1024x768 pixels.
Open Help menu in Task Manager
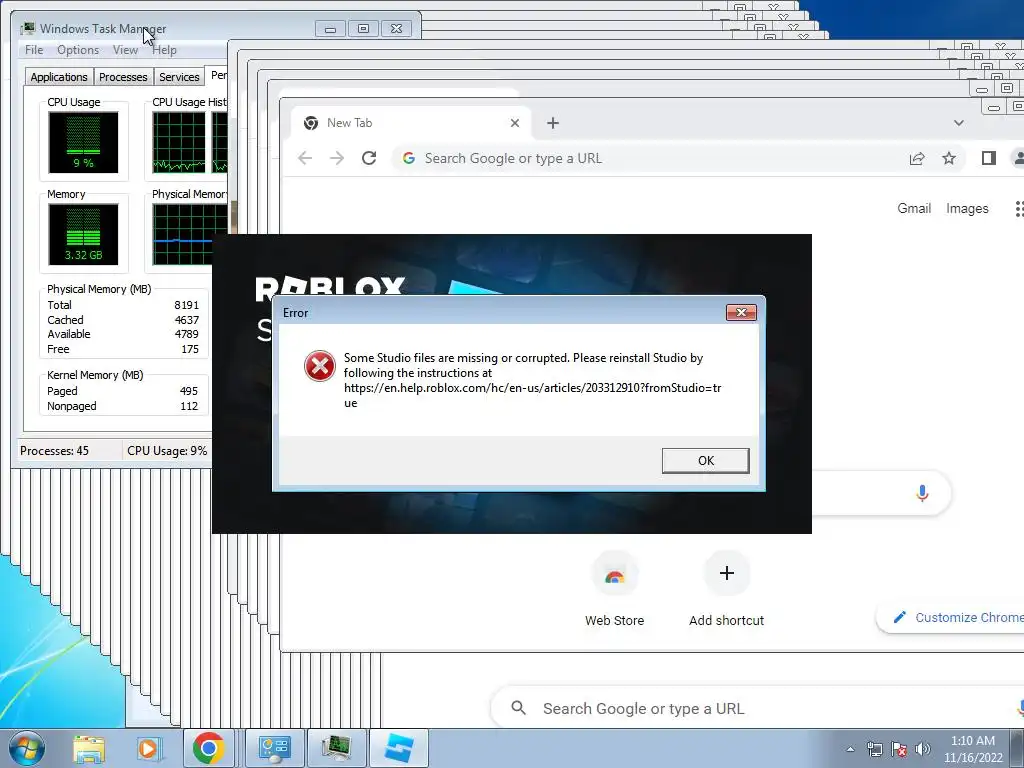[165, 50]
